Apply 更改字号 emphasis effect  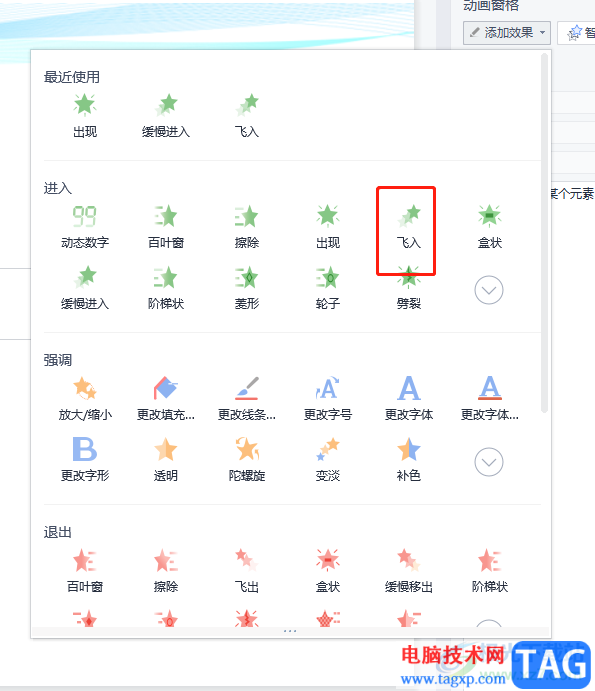click(328, 398)
